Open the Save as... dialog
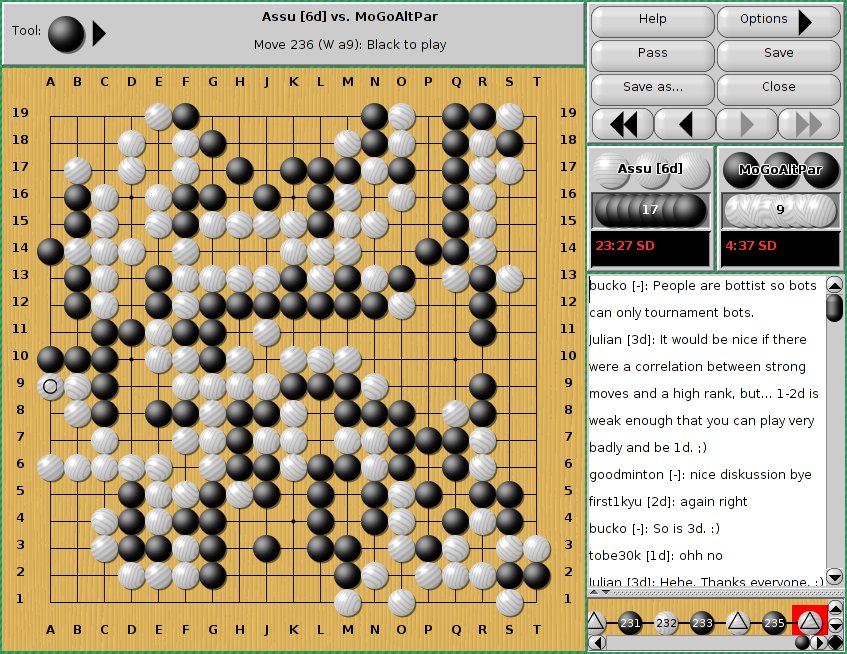The width and height of the screenshot is (847, 654). [652, 87]
